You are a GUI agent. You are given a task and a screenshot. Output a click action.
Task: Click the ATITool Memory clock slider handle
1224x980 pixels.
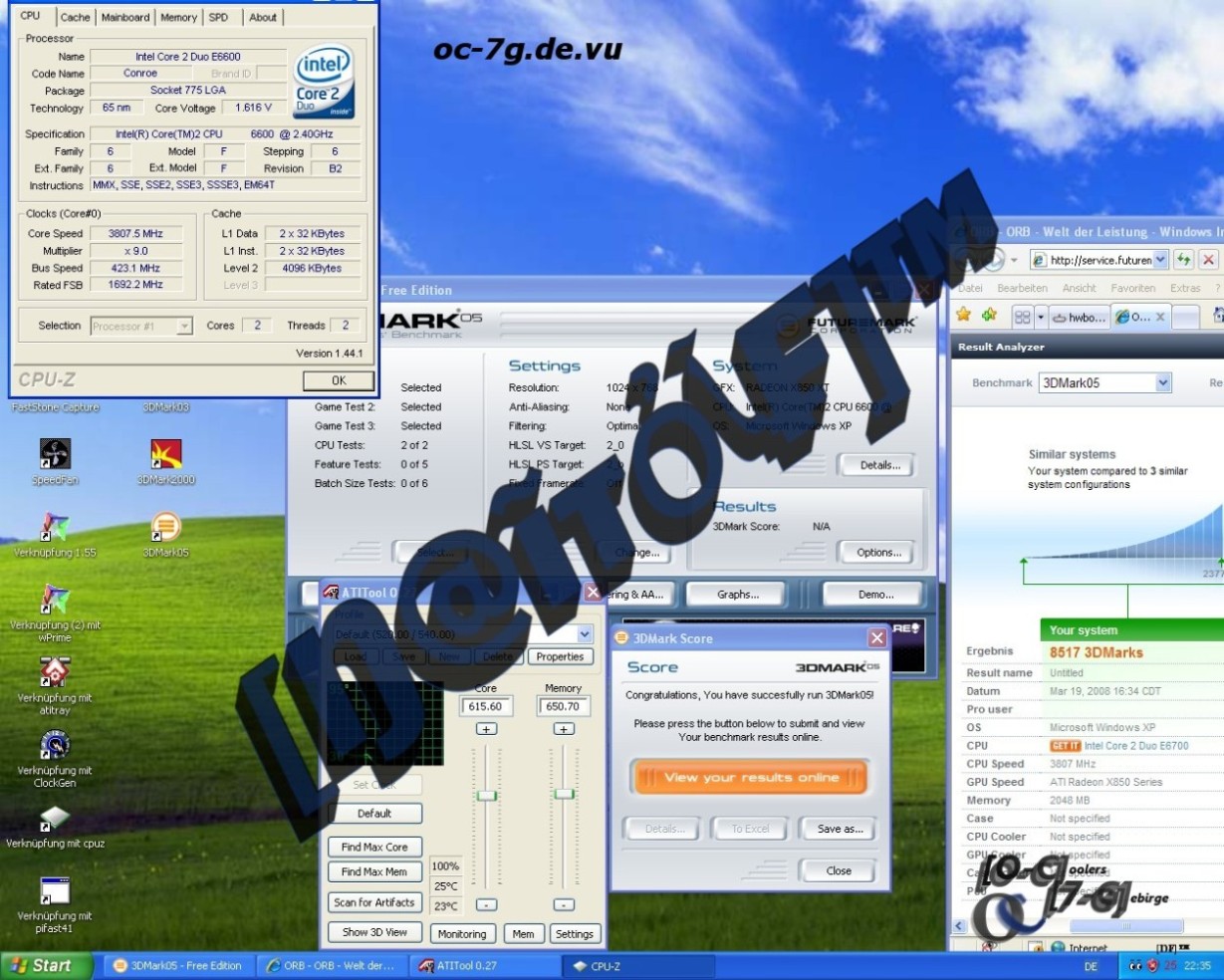pos(564,794)
